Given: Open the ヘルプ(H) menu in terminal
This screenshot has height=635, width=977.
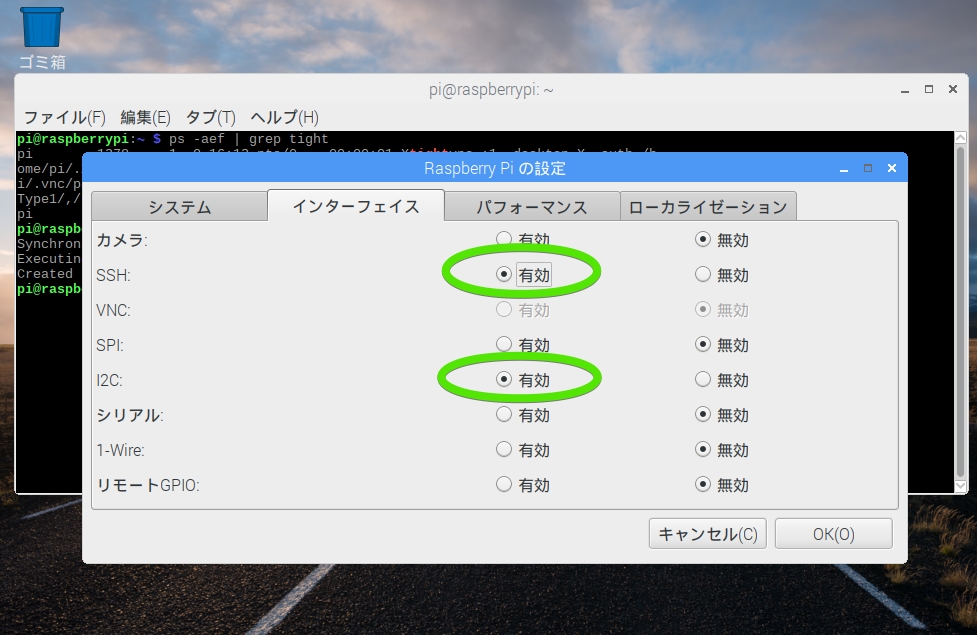Looking at the screenshot, I should tap(284, 117).
